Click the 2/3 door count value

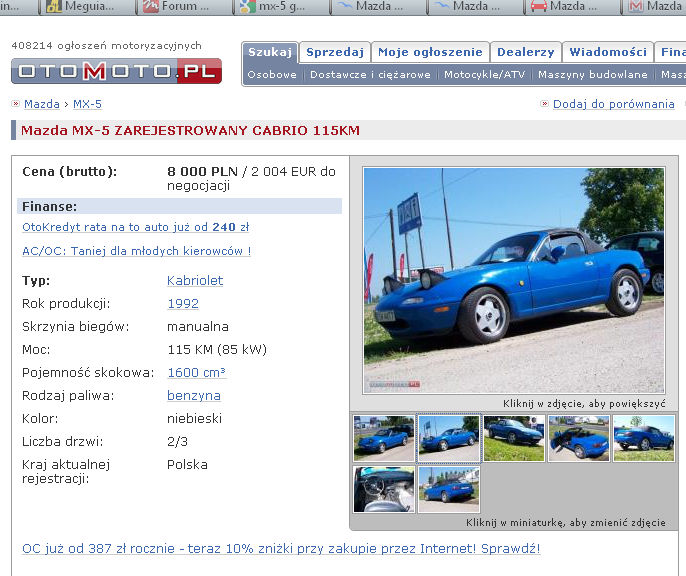tap(177, 442)
